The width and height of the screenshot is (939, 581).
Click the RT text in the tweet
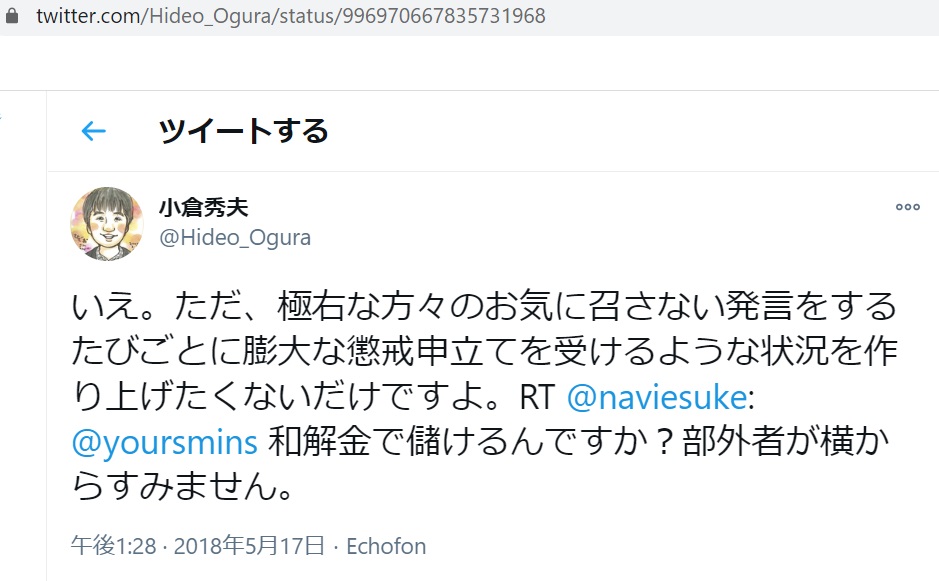click(x=537, y=397)
